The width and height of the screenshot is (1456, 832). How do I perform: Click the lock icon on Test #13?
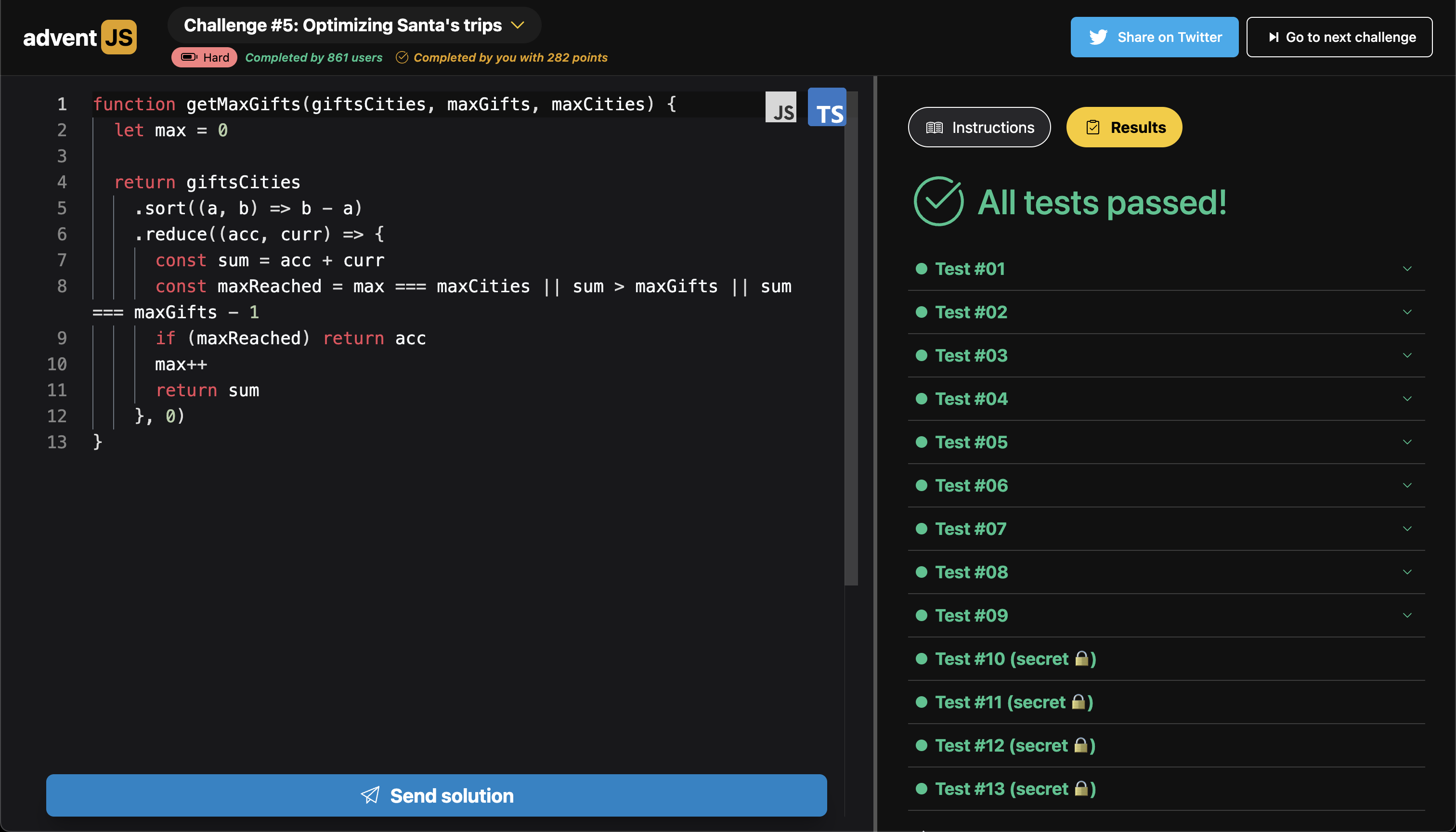click(x=1081, y=789)
